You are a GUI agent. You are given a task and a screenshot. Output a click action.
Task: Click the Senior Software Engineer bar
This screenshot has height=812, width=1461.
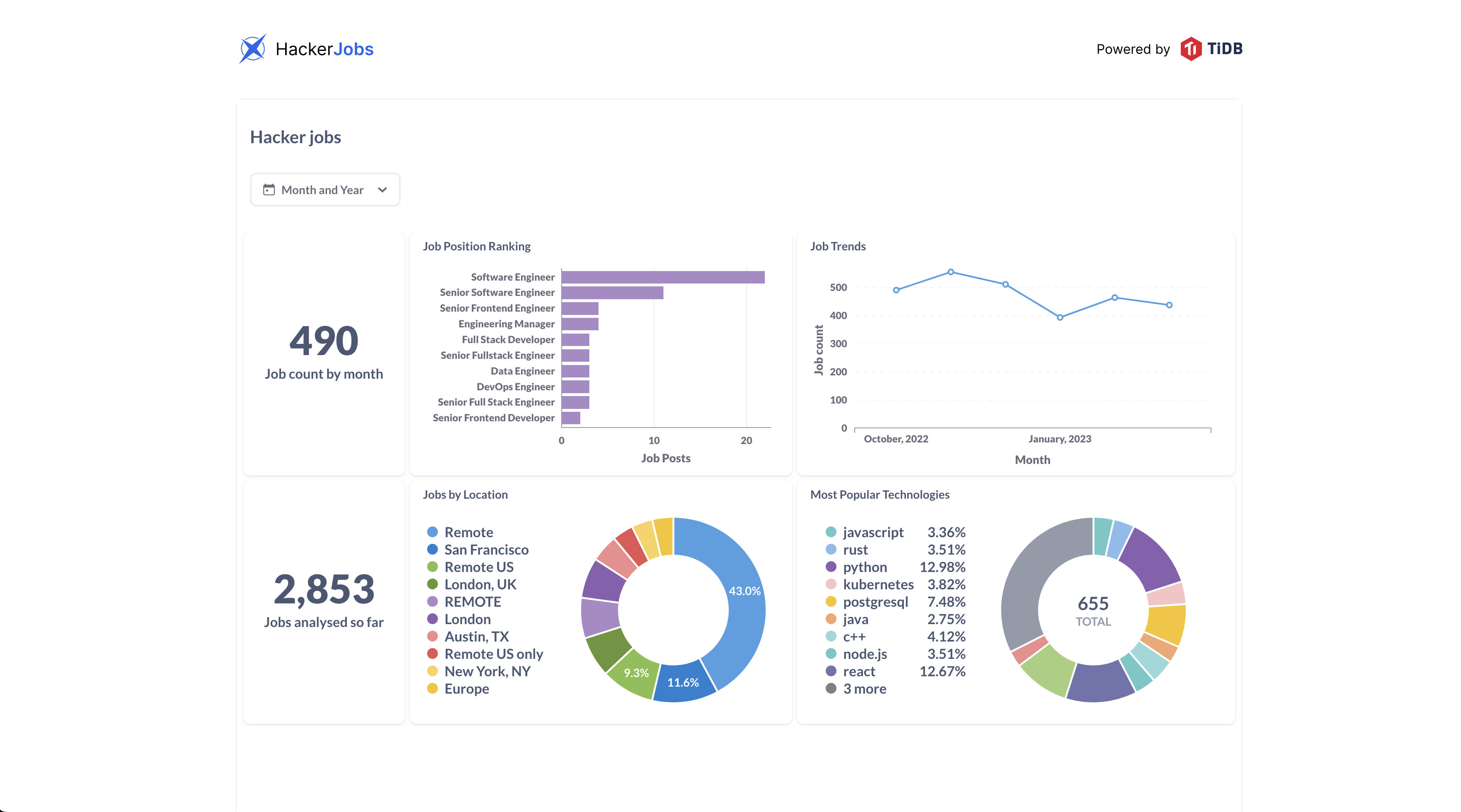point(612,293)
